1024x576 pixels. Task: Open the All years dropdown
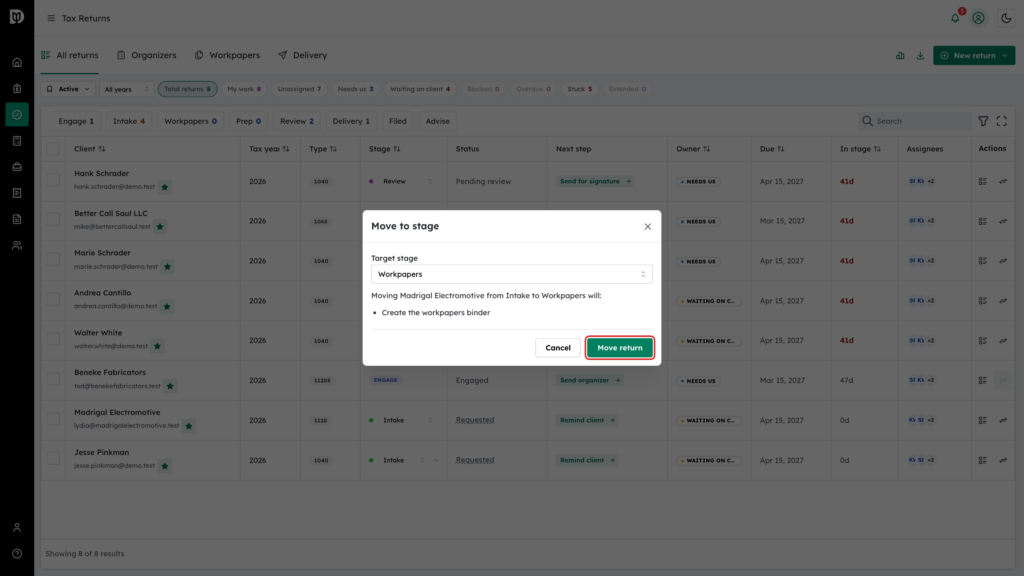click(x=126, y=89)
